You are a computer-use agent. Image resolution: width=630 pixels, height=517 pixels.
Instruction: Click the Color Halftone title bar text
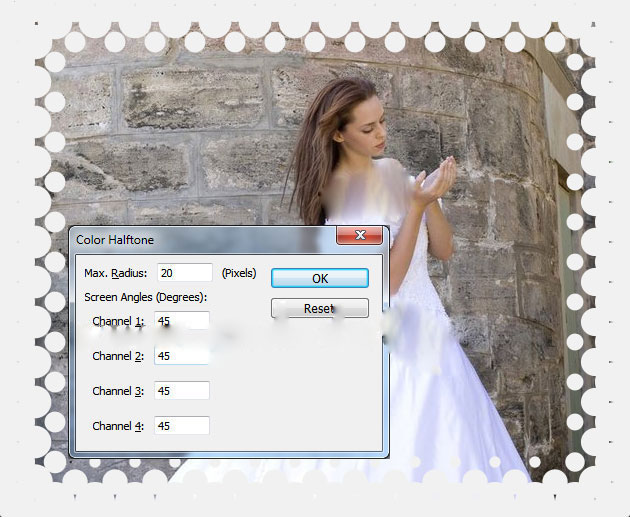click(116, 240)
